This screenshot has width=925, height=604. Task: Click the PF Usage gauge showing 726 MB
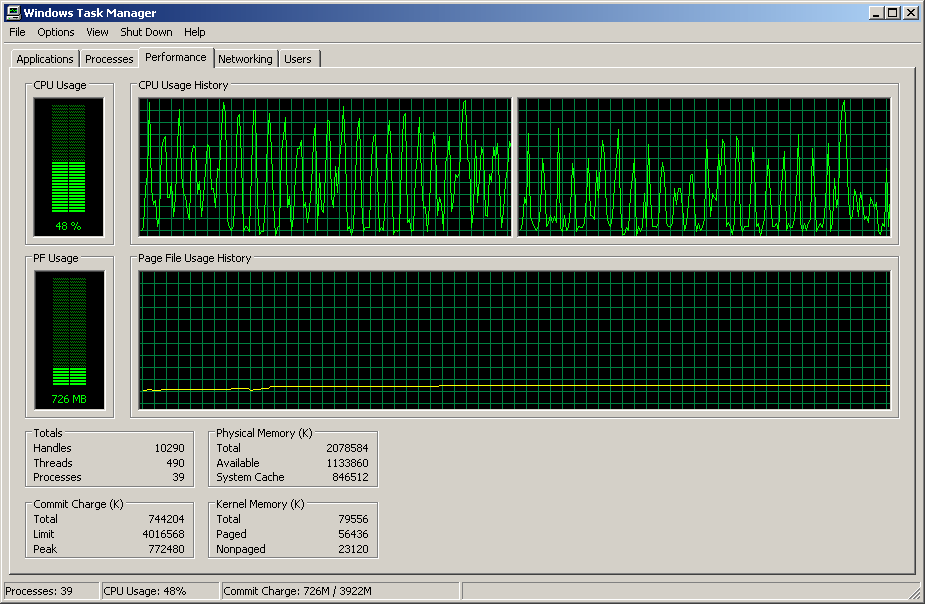pyautogui.click(x=68, y=340)
